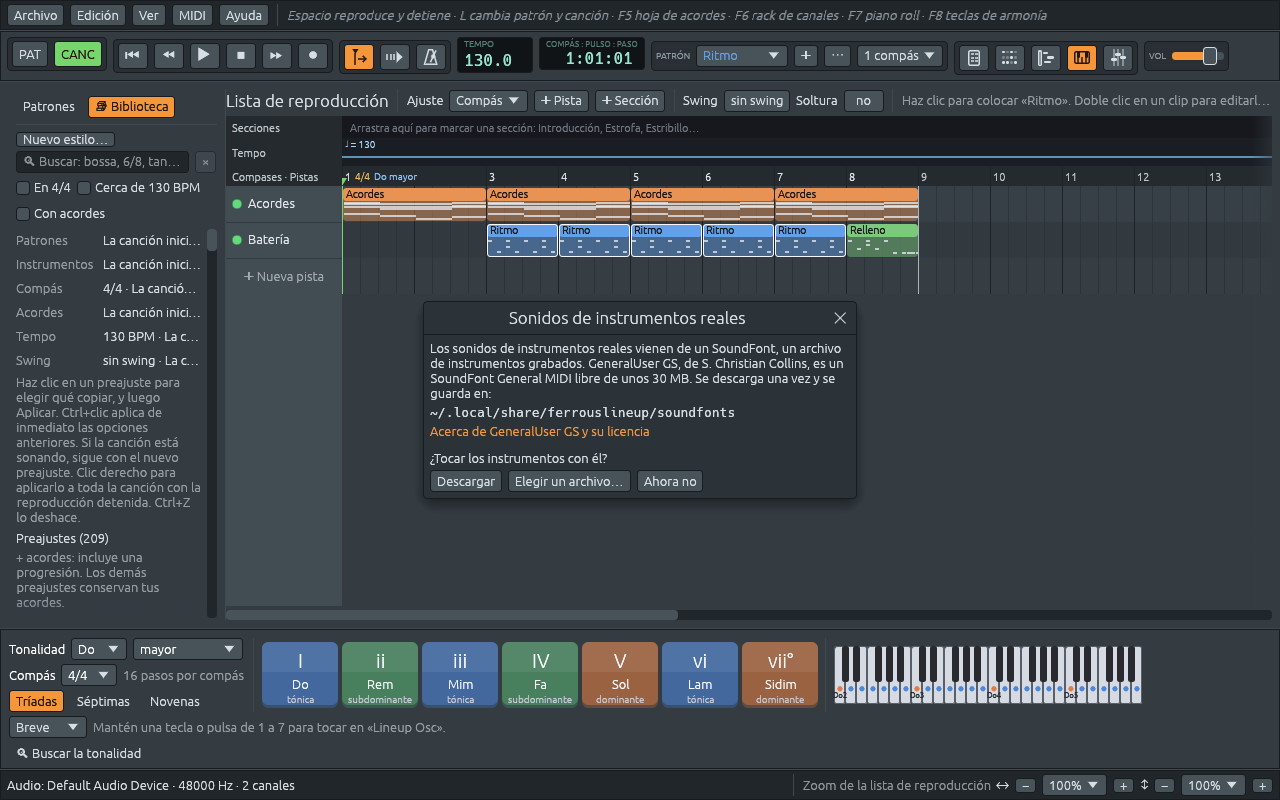Toggle the orange follow-playhead icon
The width and height of the screenshot is (1280, 800).
click(x=359, y=57)
